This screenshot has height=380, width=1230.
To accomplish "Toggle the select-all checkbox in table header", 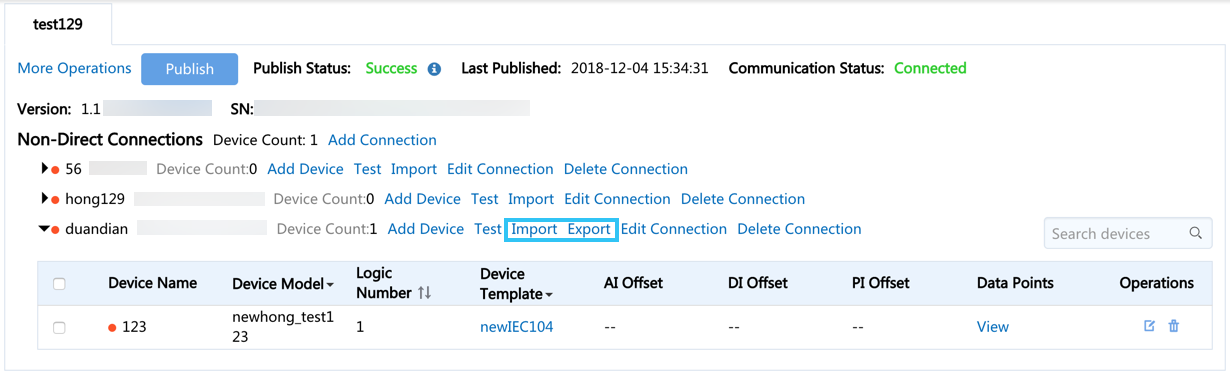I will (x=59, y=284).
